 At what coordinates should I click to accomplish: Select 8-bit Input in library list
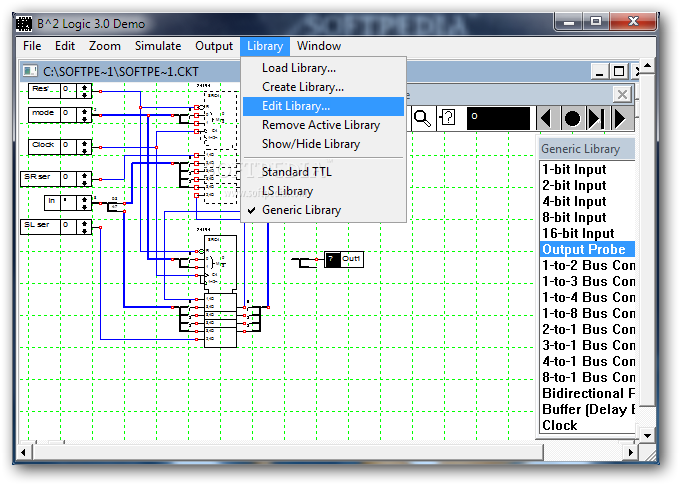(587, 217)
